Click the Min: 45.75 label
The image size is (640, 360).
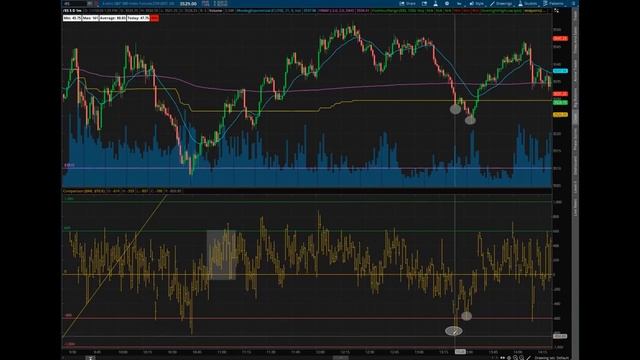72,18
